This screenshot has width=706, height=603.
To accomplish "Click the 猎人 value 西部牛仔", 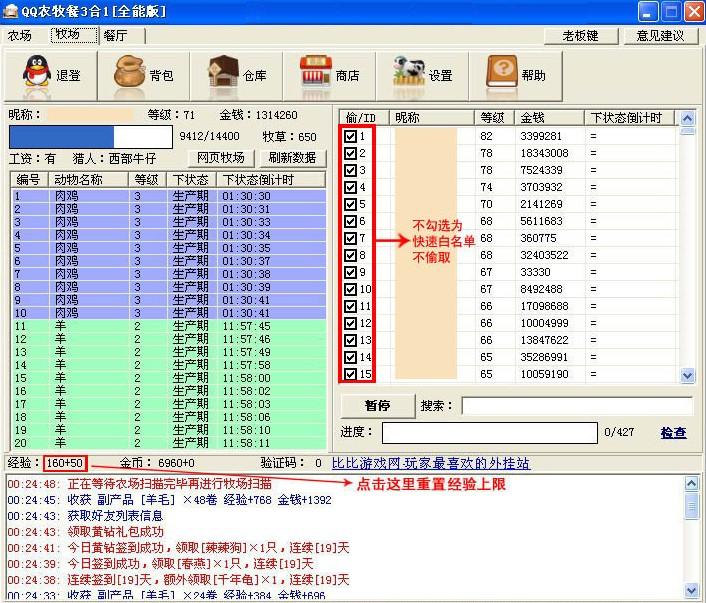I will click(132, 159).
